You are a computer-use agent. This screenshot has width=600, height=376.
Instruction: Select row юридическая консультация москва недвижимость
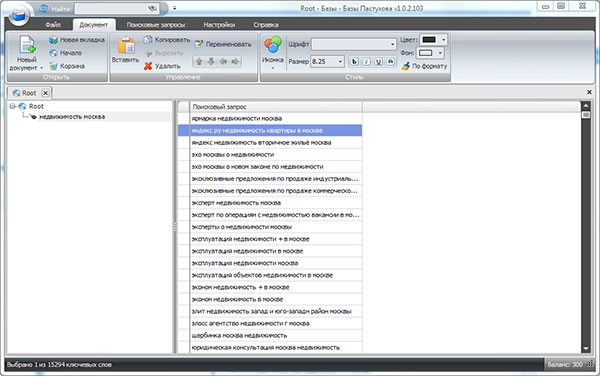[276, 347]
